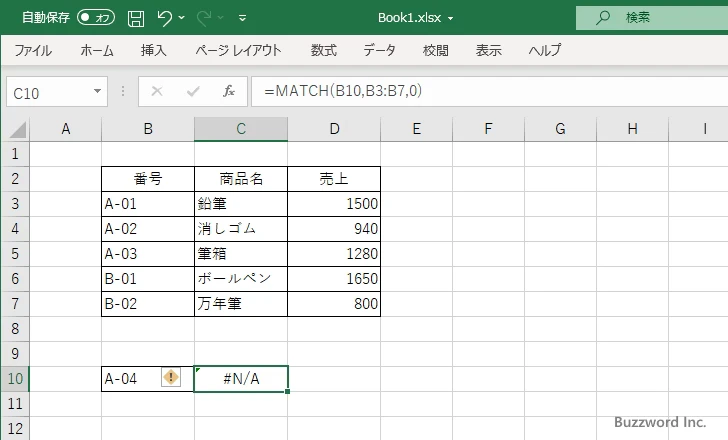The image size is (728, 440).
Task: Switch to the ホーム tab
Action: [97, 50]
